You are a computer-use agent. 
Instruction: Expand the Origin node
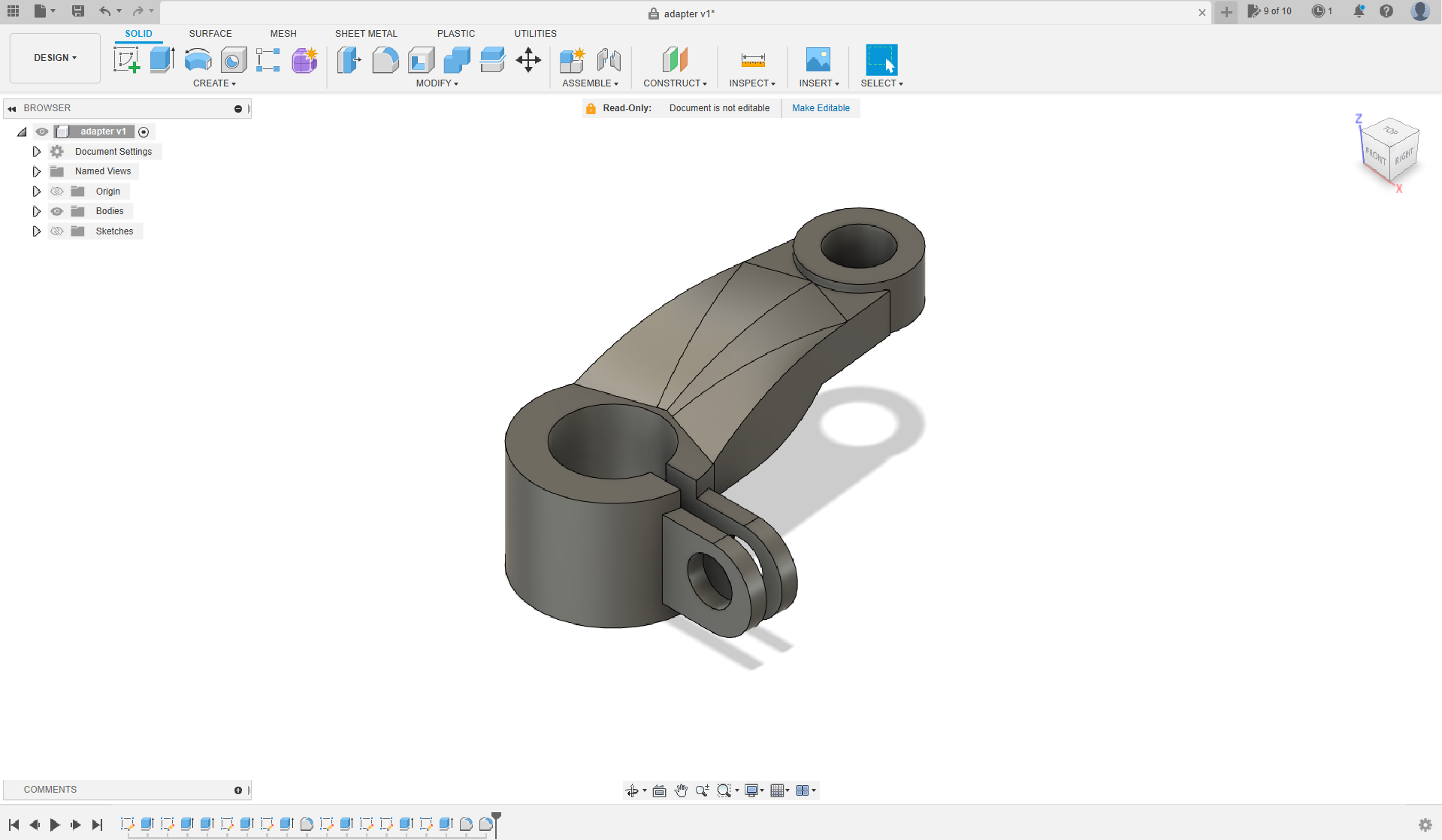point(36,192)
